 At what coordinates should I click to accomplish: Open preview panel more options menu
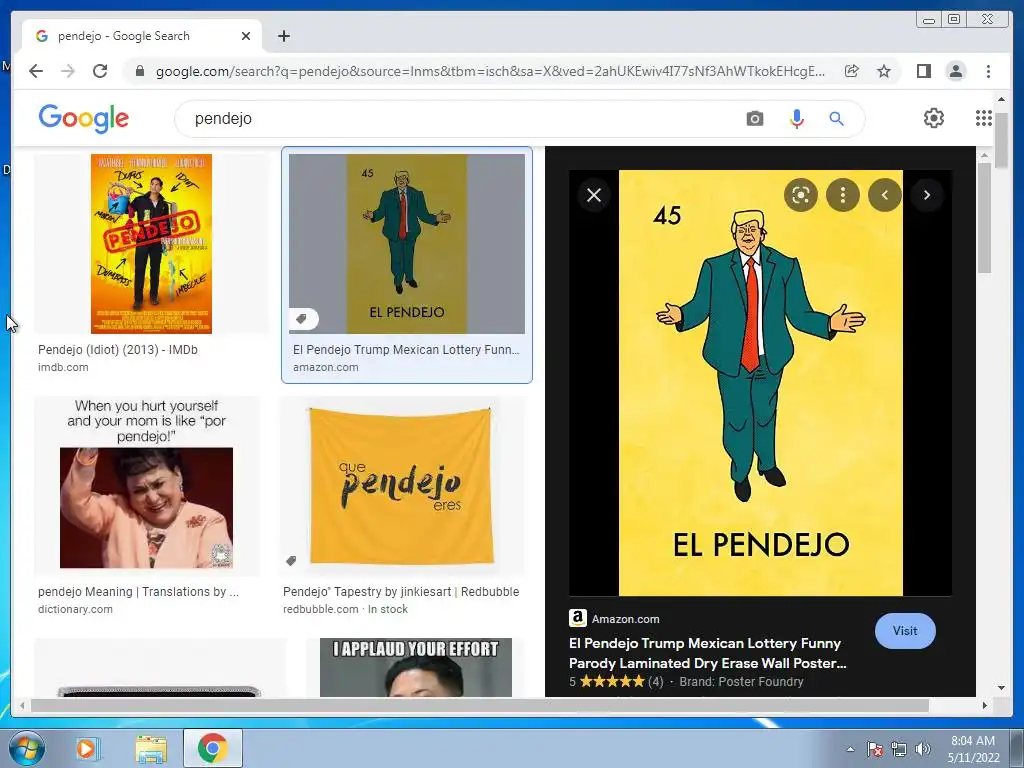pyautogui.click(x=842, y=195)
